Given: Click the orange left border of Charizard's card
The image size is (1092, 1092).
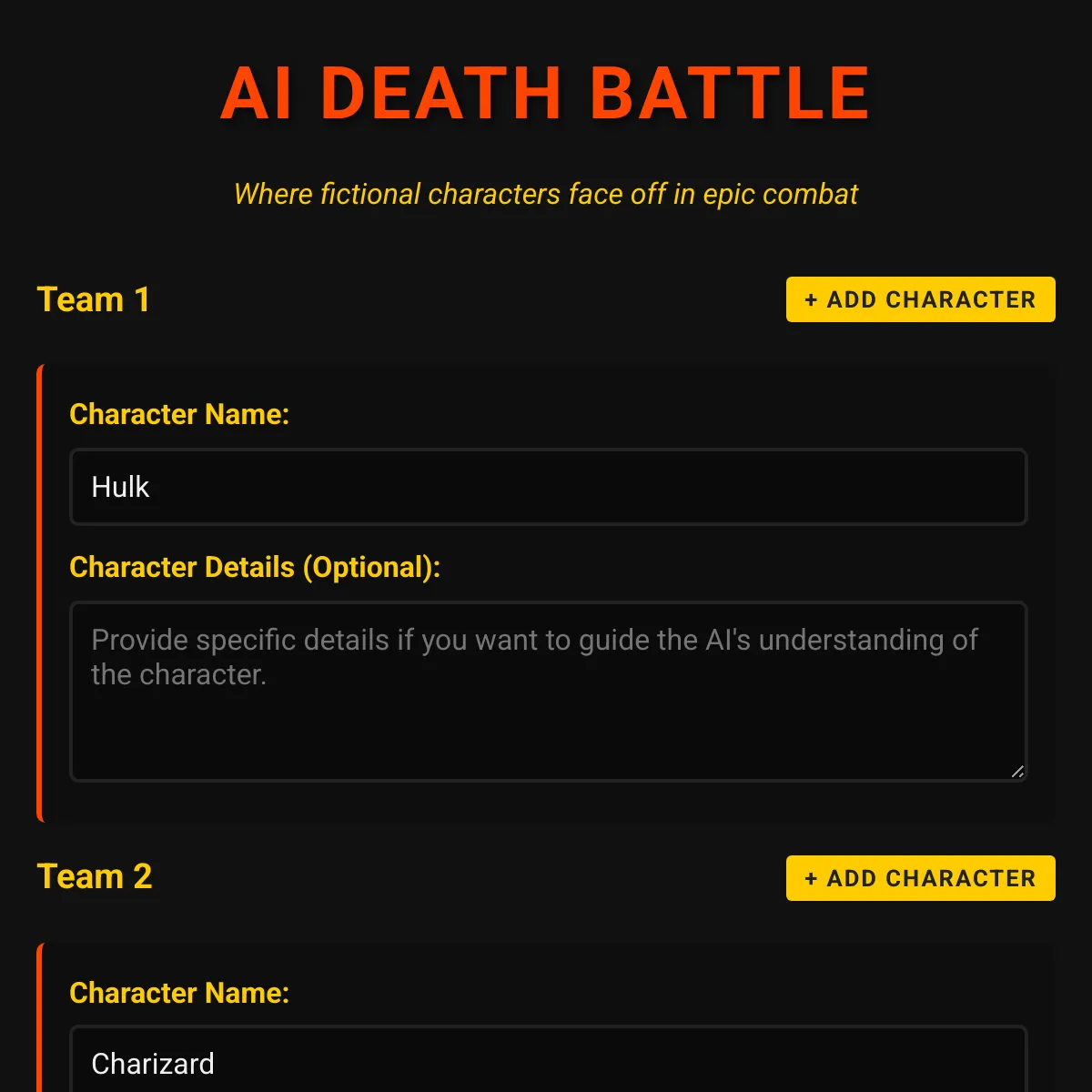Looking at the screenshot, I should [39, 1019].
